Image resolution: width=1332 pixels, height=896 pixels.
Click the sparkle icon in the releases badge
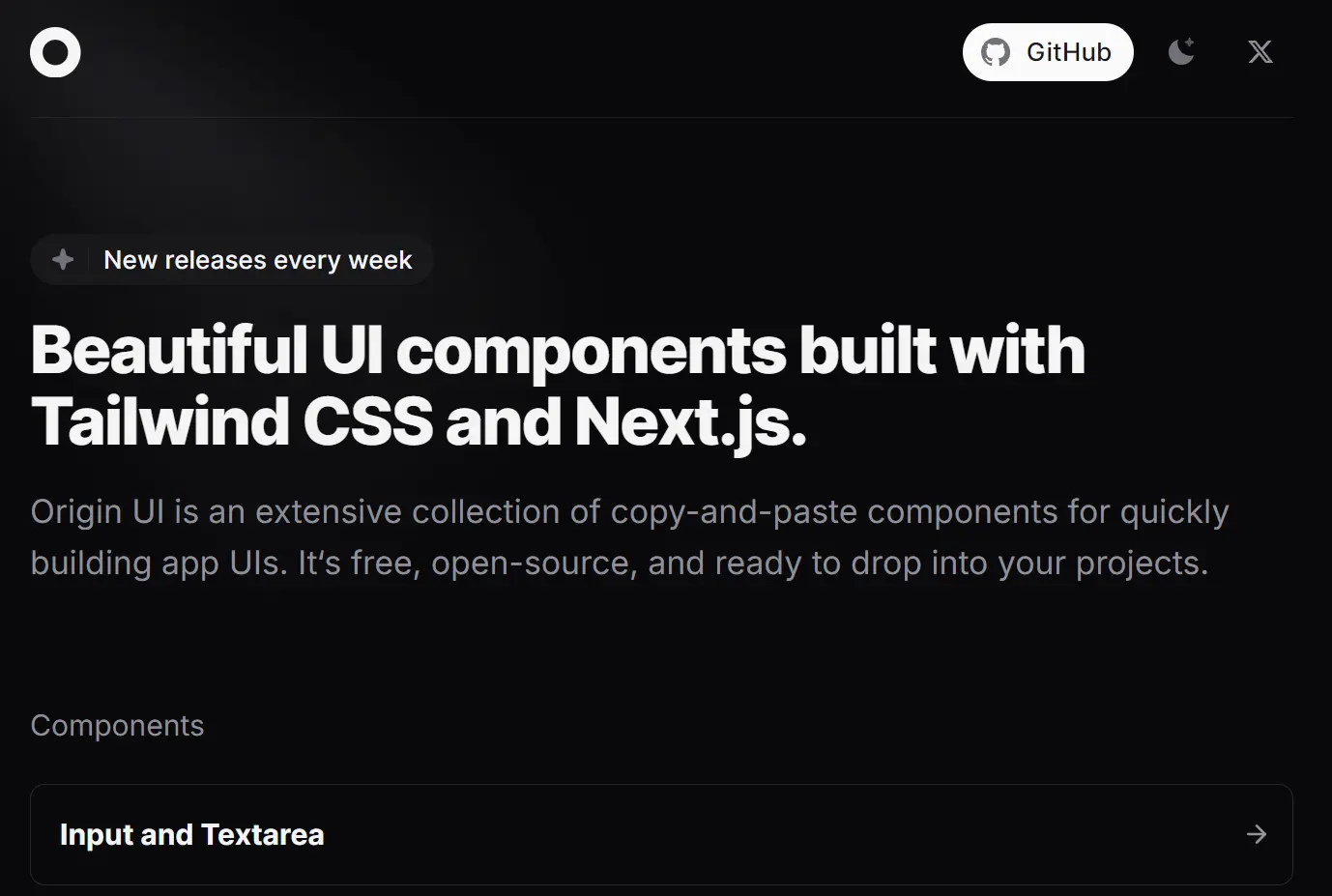click(x=63, y=259)
